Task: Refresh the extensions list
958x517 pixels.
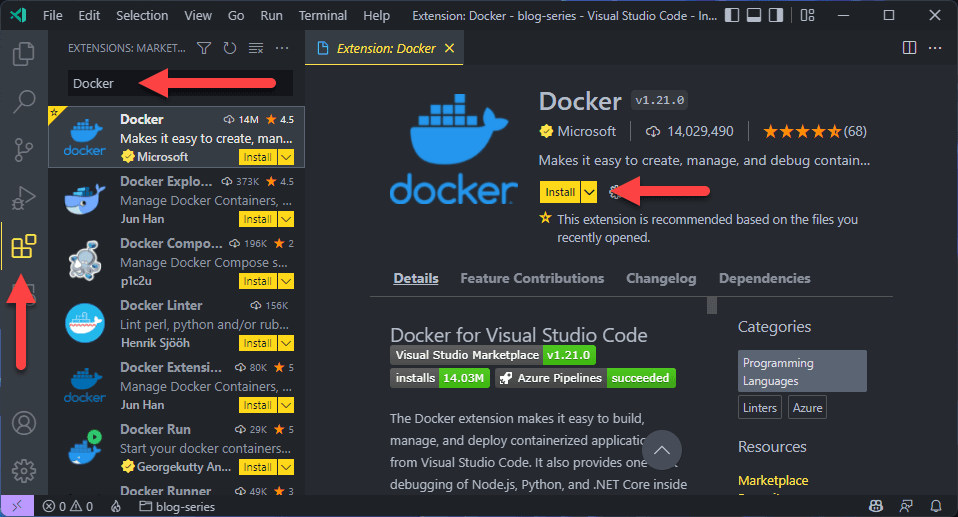Action: (x=230, y=48)
